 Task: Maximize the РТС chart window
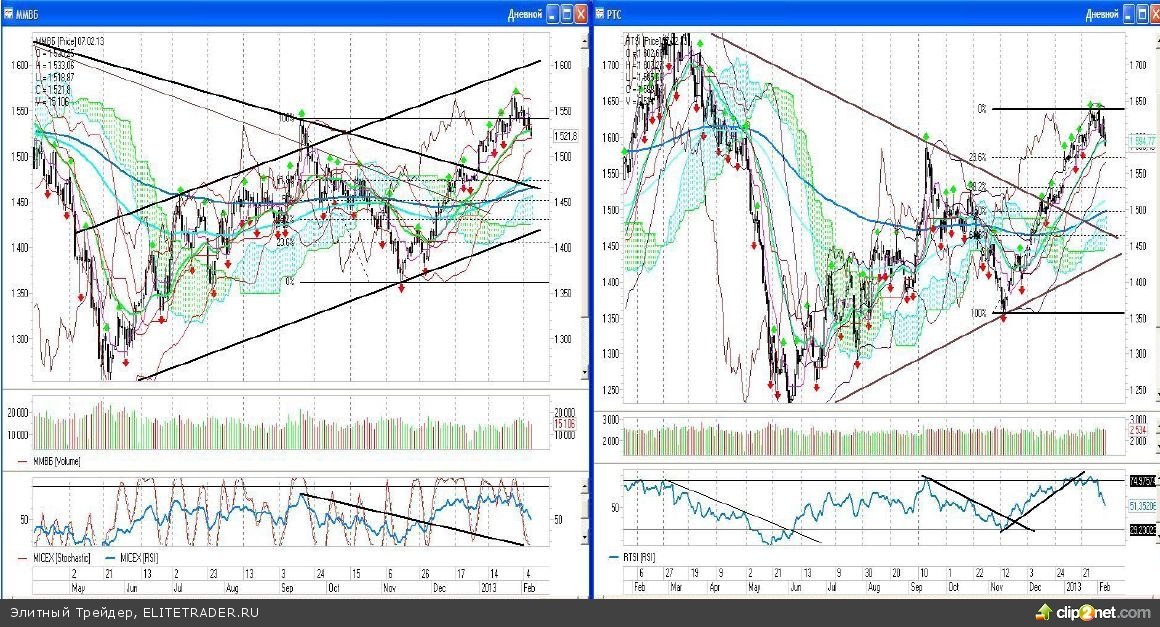[1142, 14]
